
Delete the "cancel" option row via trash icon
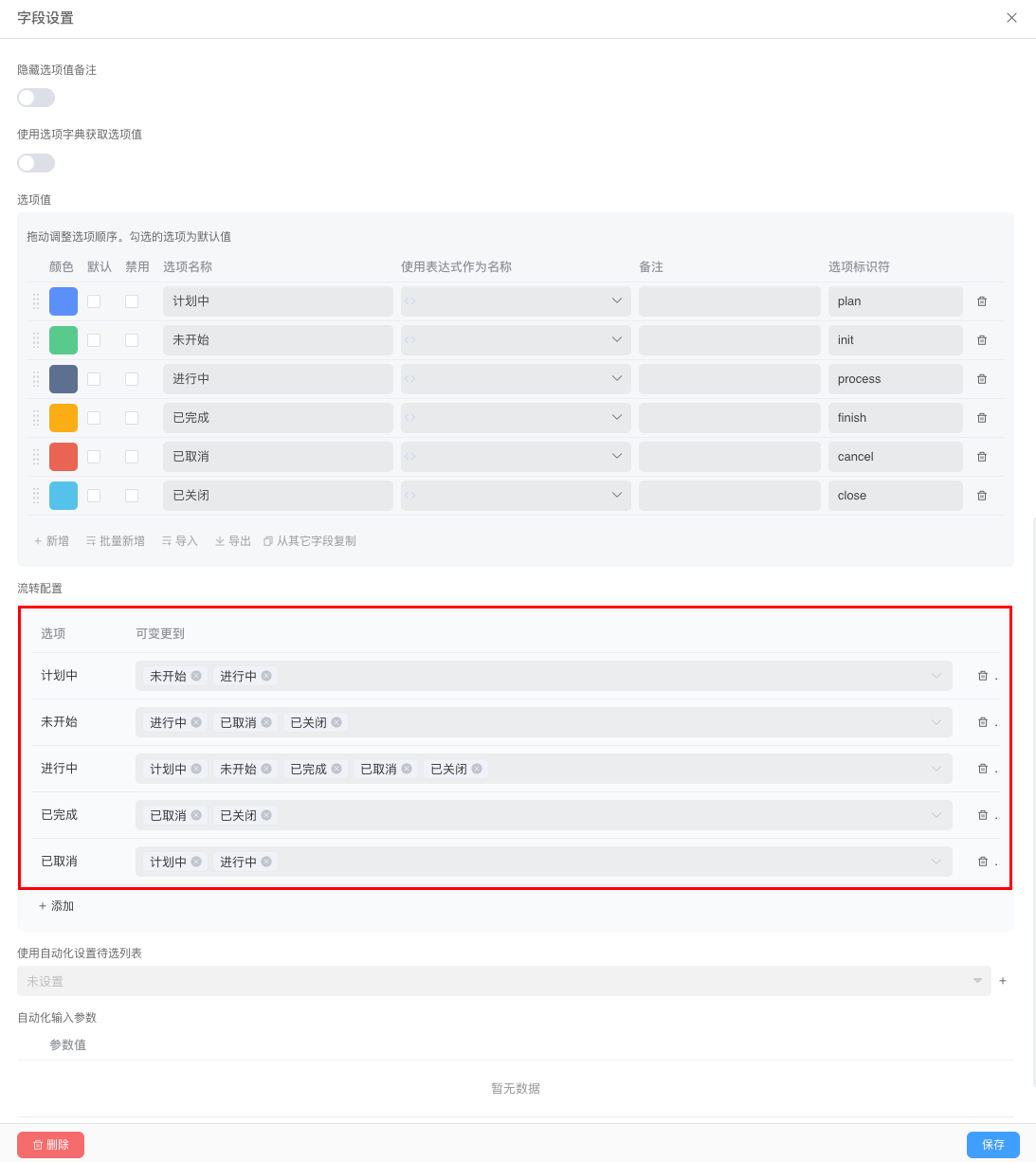point(982,456)
